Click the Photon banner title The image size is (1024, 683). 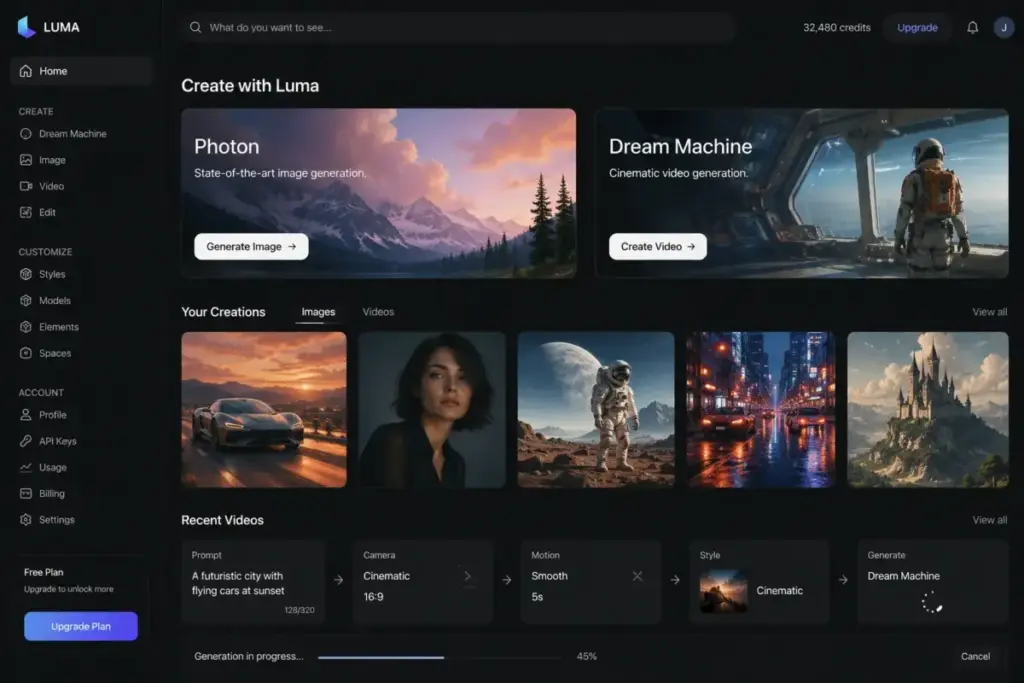(227, 146)
